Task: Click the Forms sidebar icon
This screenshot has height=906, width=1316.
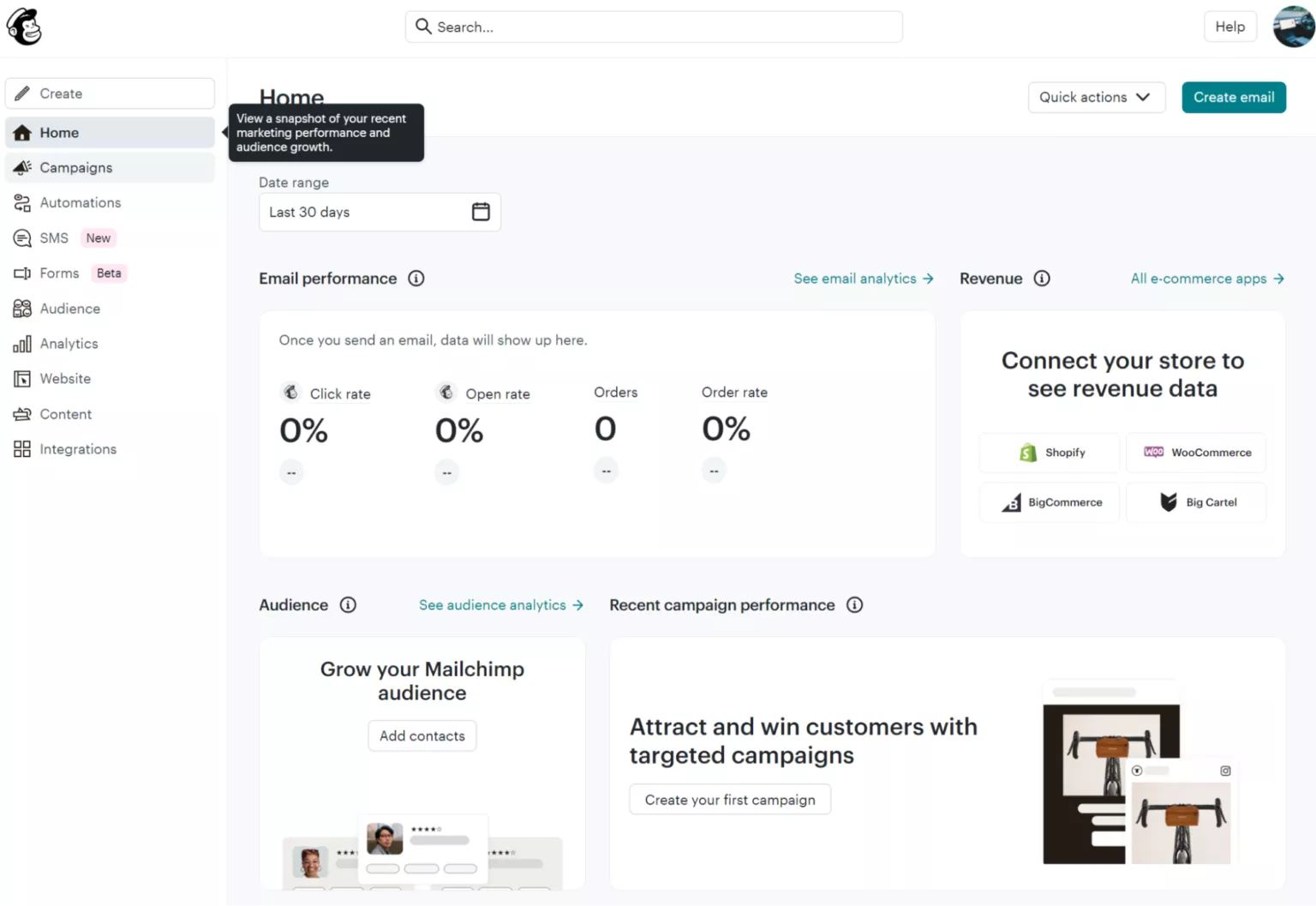Action: coord(22,273)
